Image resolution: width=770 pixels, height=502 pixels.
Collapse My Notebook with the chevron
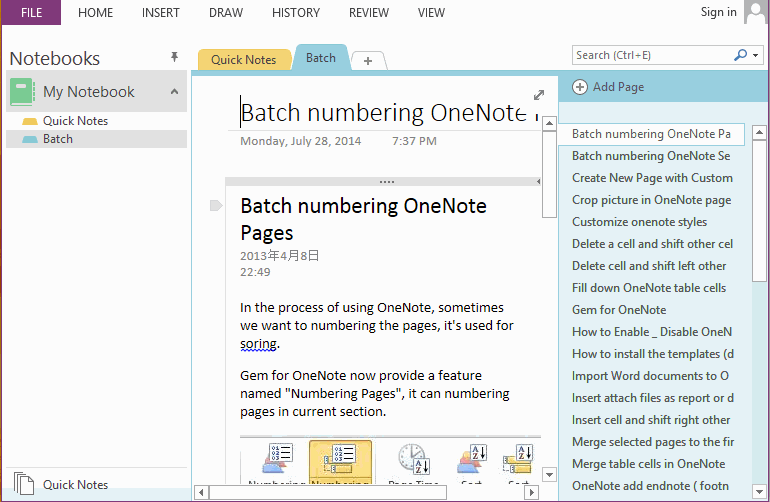coord(174,91)
